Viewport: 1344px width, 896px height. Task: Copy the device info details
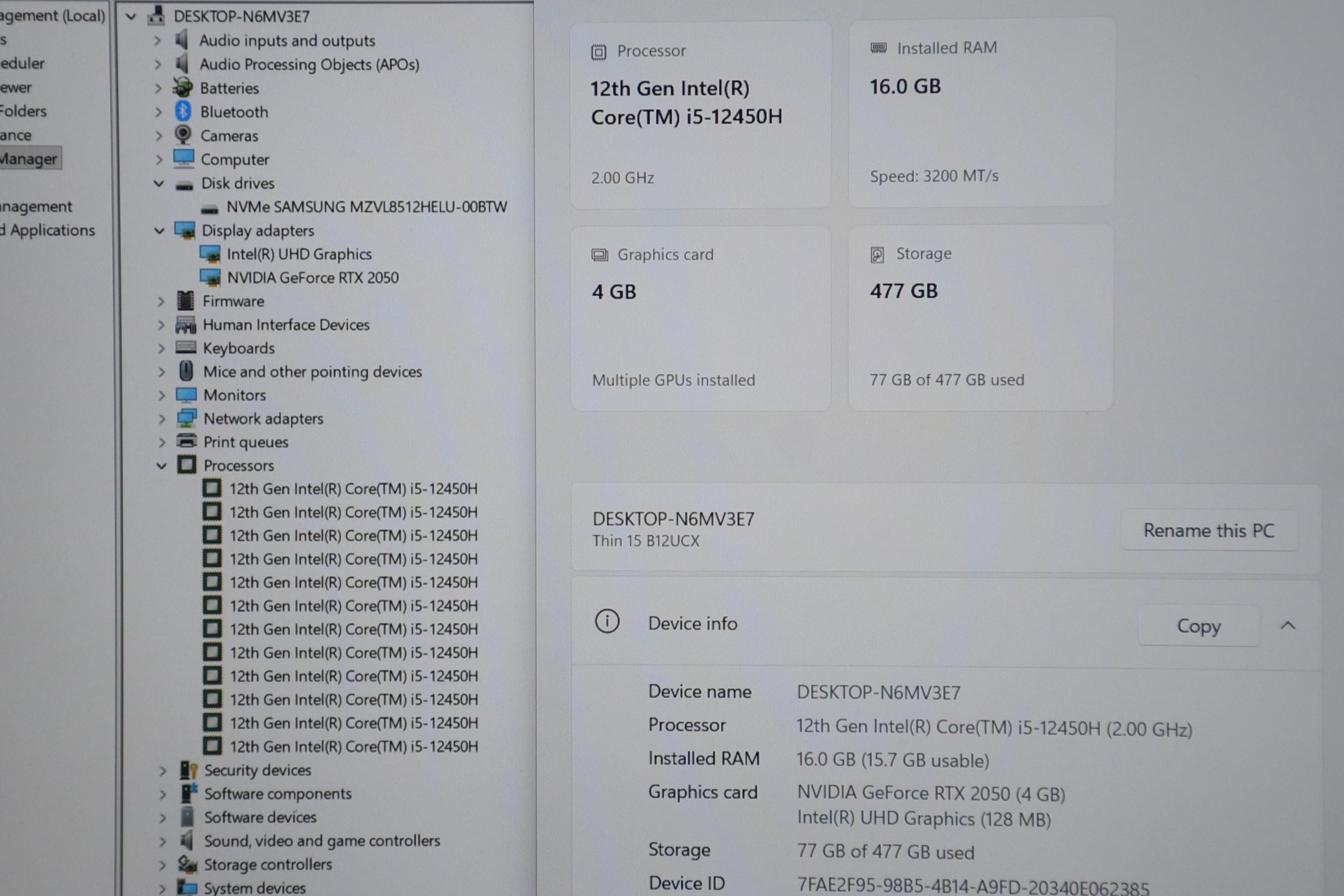point(1198,626)
